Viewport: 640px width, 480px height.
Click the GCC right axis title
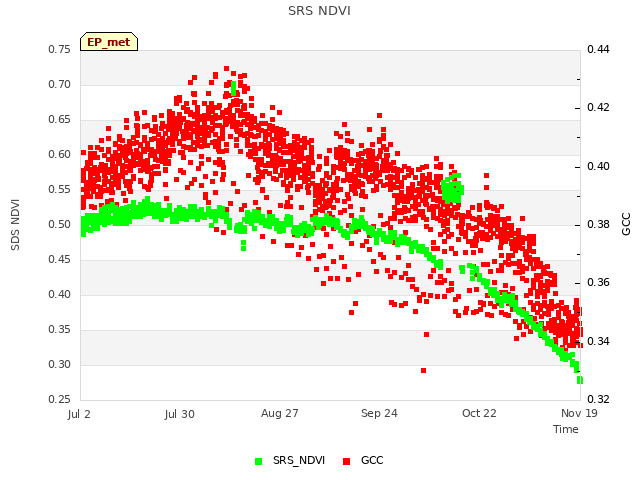pyautogui.click(x=626, y=224)
